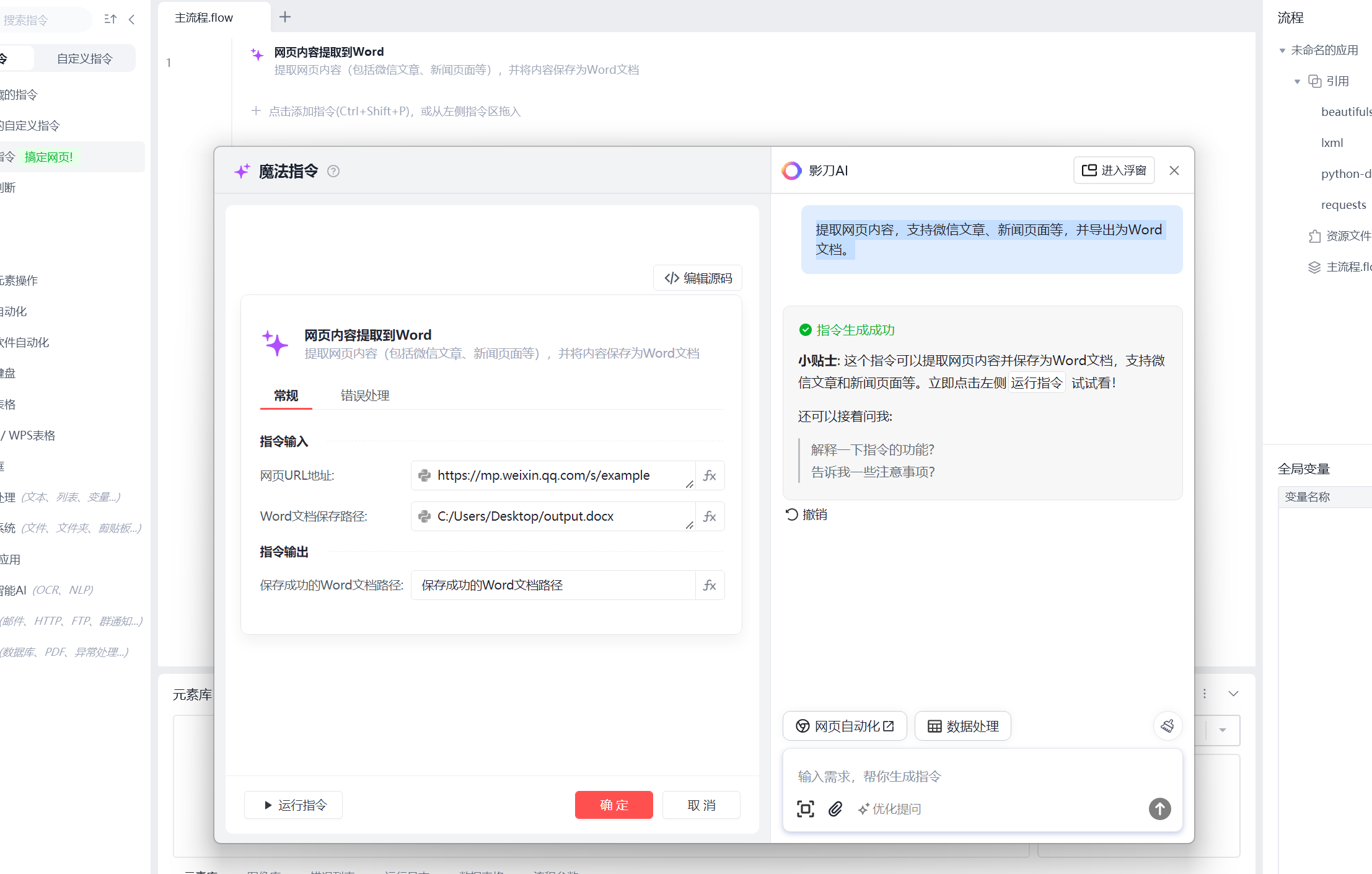This screenshot has width=1372, height=874.
Task: Click the 网页URL地址 input field
Action: coord(552,475)
